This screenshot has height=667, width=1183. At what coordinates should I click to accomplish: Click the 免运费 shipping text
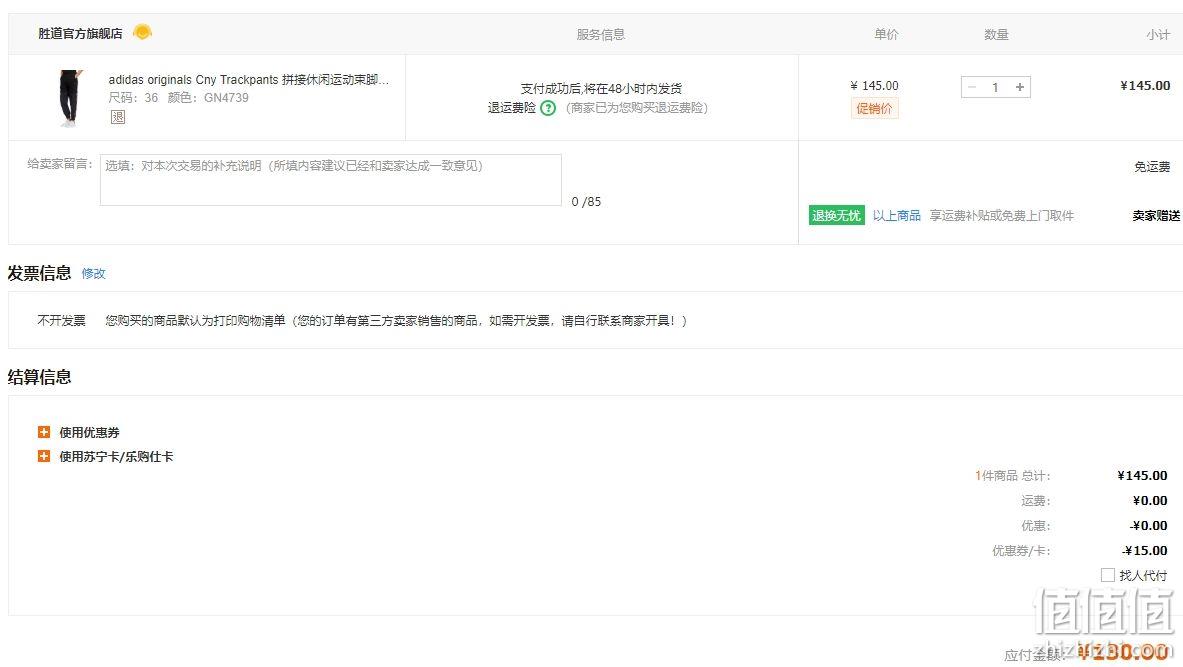pyautogui.click(x=1152, y=167)
